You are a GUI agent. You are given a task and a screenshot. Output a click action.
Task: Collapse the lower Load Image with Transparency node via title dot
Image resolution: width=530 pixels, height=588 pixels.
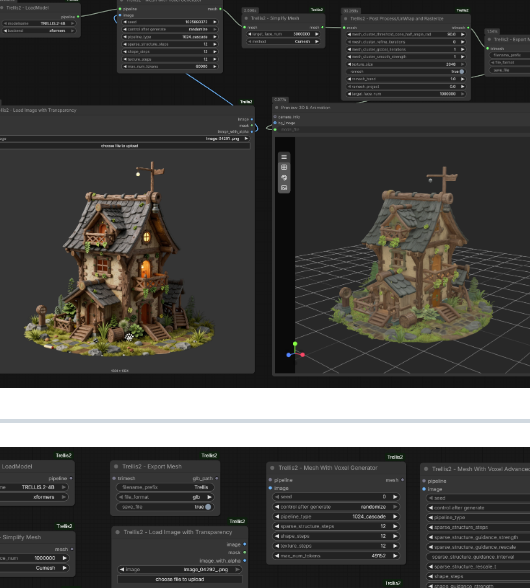click(117, 532)
